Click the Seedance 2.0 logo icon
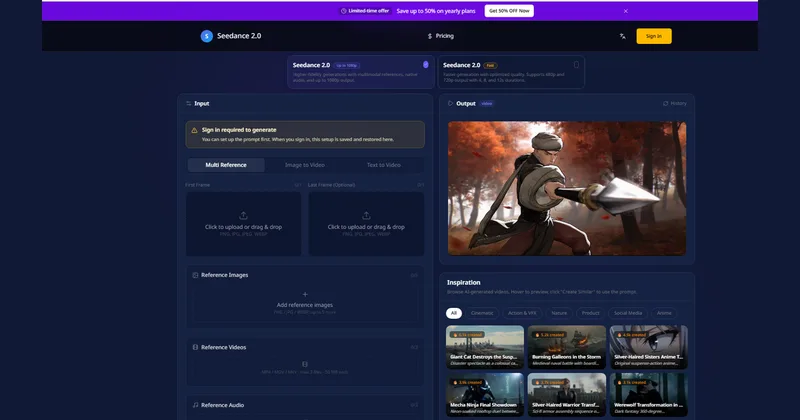The height and width of the screenshot is (420, 800). click(x=207, y=36)
